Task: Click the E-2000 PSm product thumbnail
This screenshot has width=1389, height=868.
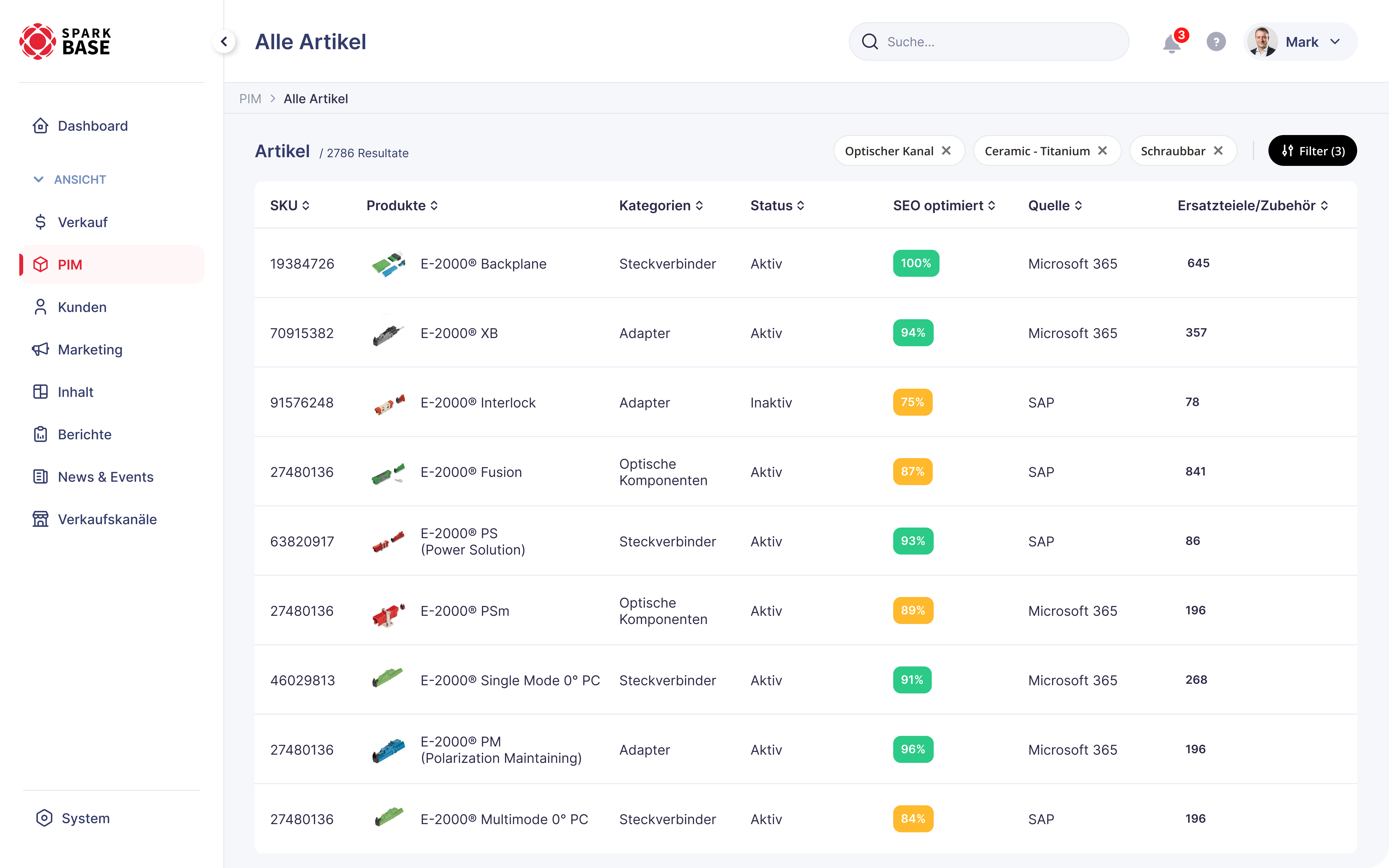Action: pos(388,615)
